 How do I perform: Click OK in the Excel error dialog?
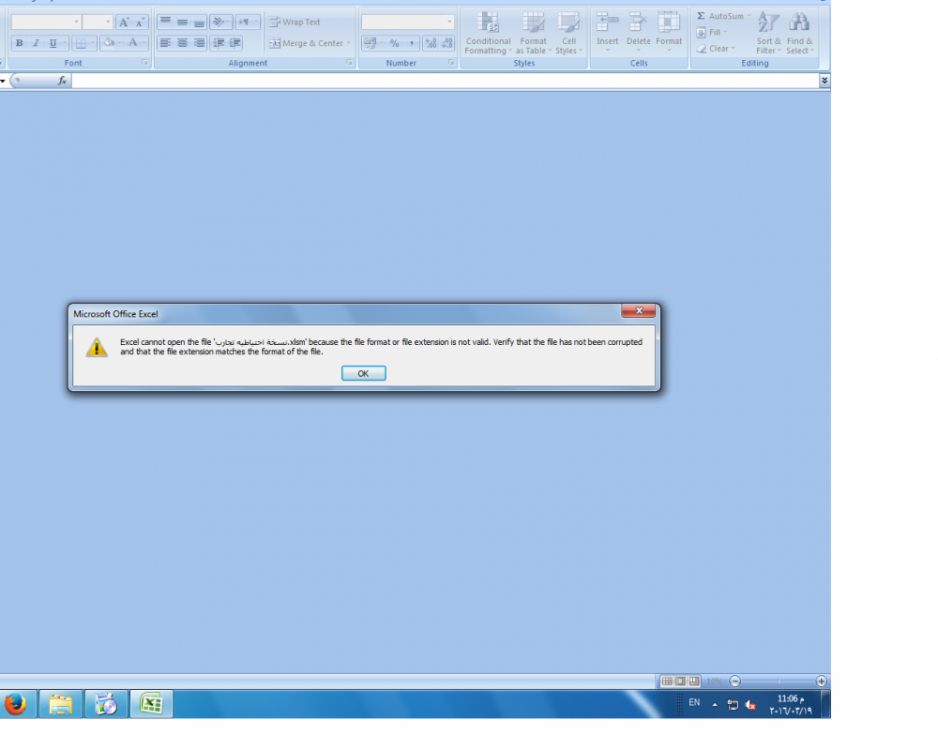pyautogui.click(x=363, y=373)
